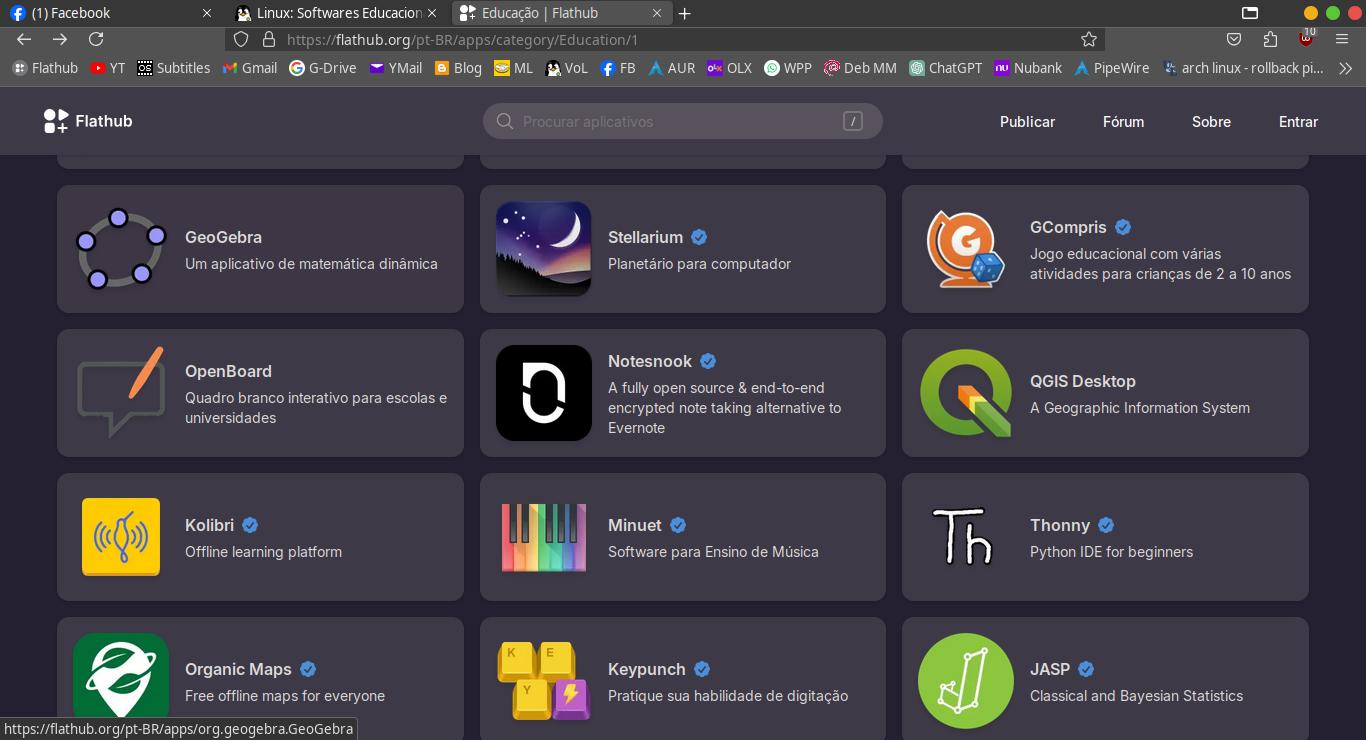Focus the Procurar aplicativos search field
This screenshot has width=1366, height=740.
pos(683,121)
